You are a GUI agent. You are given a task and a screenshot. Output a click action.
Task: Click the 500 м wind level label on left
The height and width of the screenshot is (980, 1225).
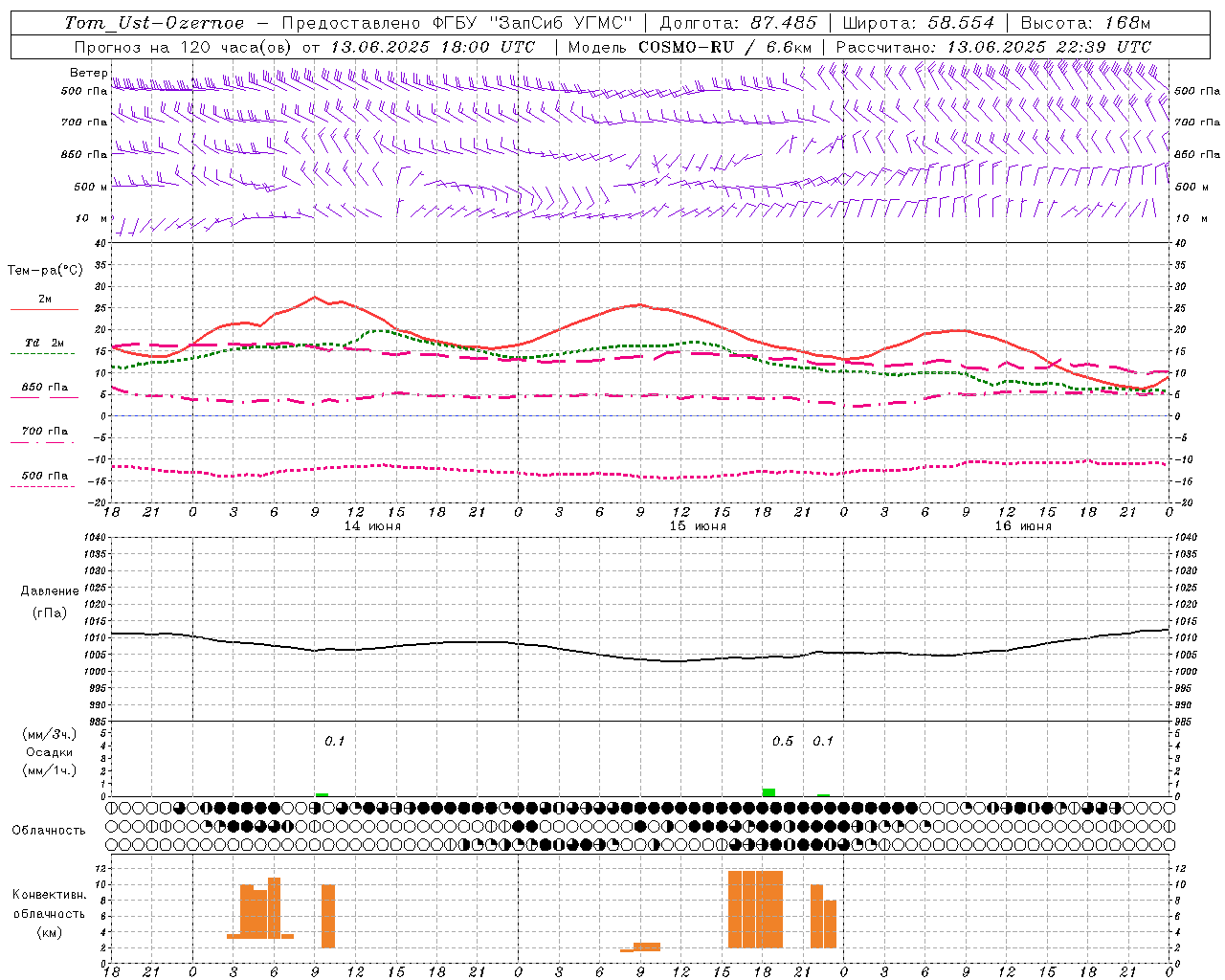coord(89,187)
